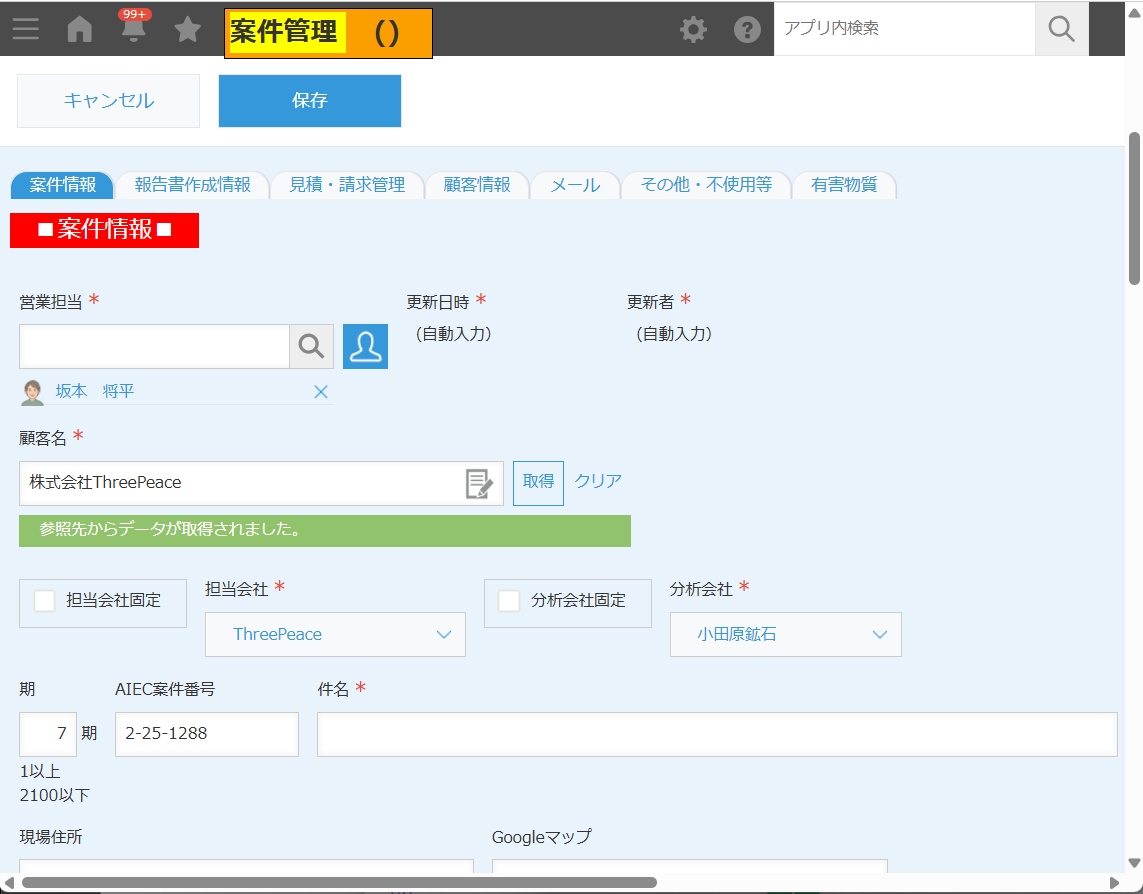Open the help question mark icon
Screen dimensions: 1143x894
coord(747,29)
